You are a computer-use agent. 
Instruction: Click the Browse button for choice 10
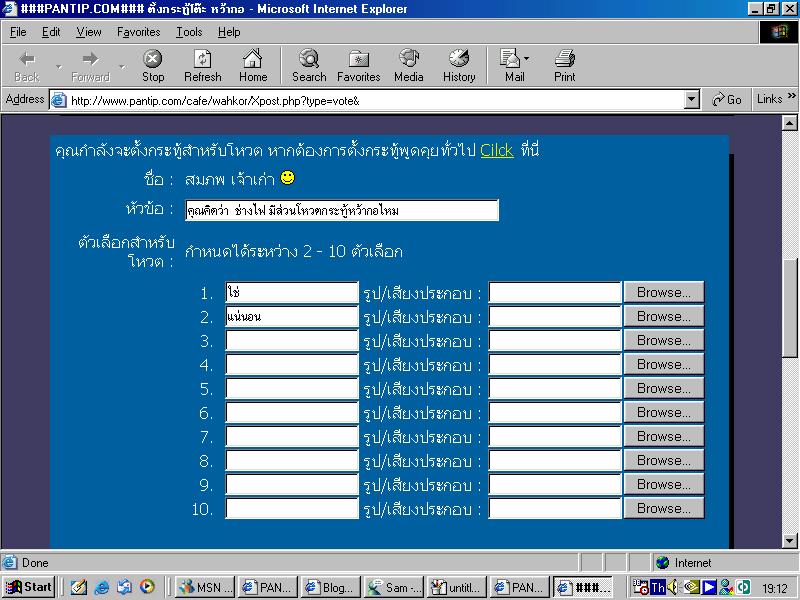pos(664,508)
